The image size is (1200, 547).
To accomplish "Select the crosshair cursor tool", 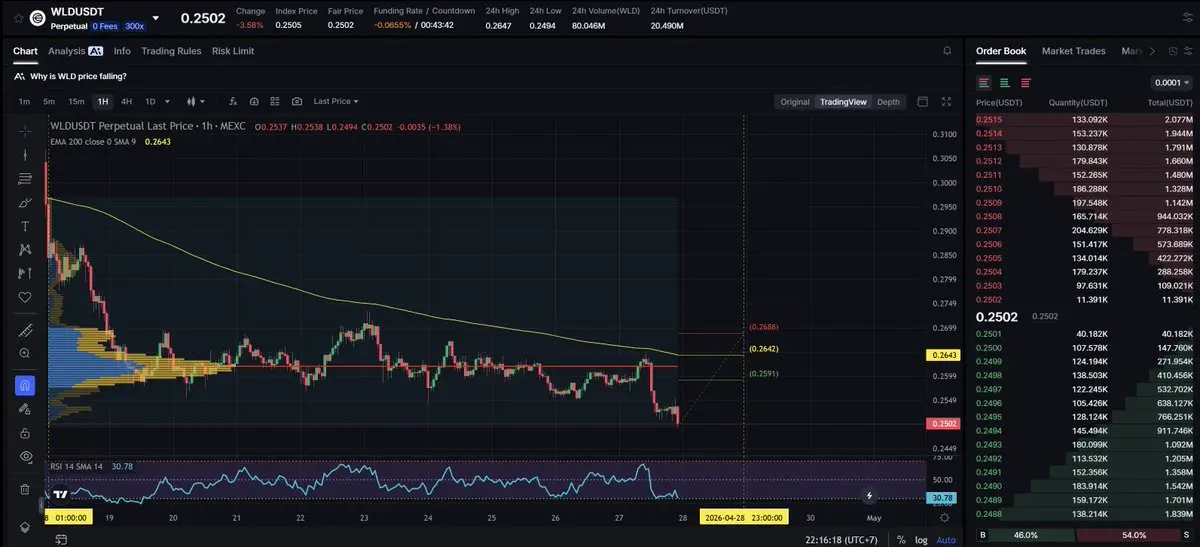I will (x=25, y=131).
